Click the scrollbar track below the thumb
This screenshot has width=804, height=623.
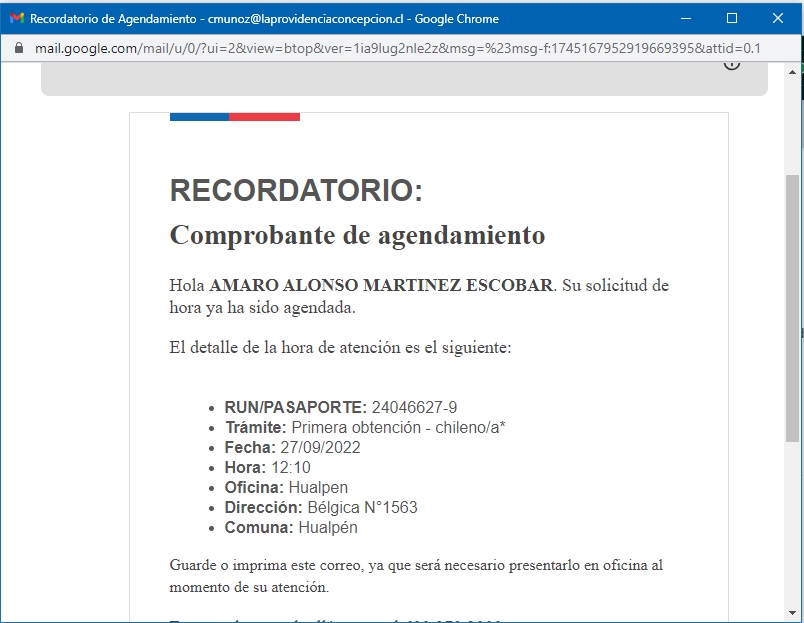tap(793, 520)
